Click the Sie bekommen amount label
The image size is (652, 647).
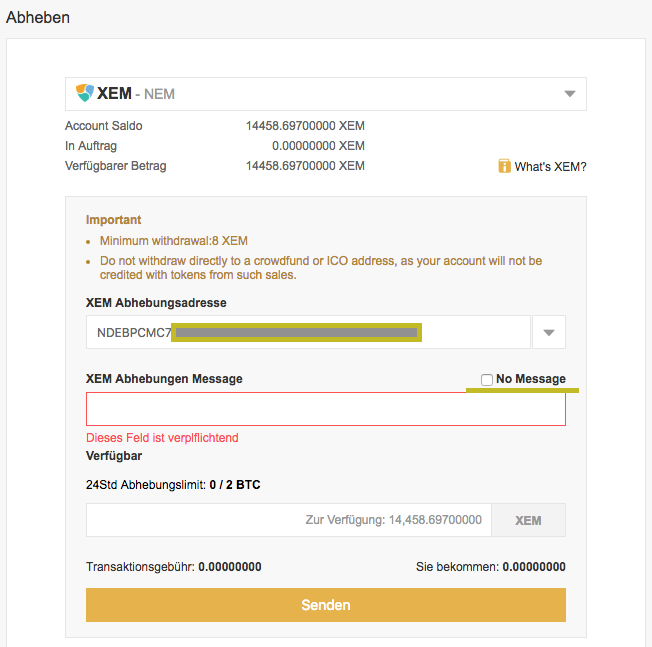[490, 567]
